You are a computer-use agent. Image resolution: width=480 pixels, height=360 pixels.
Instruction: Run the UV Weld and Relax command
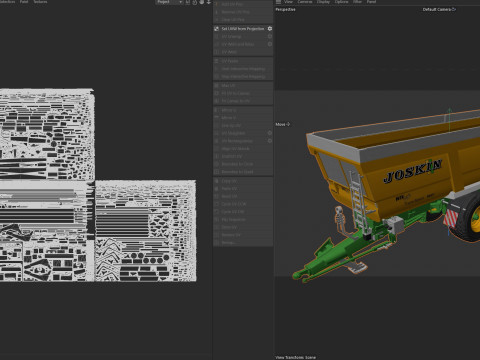243,44
